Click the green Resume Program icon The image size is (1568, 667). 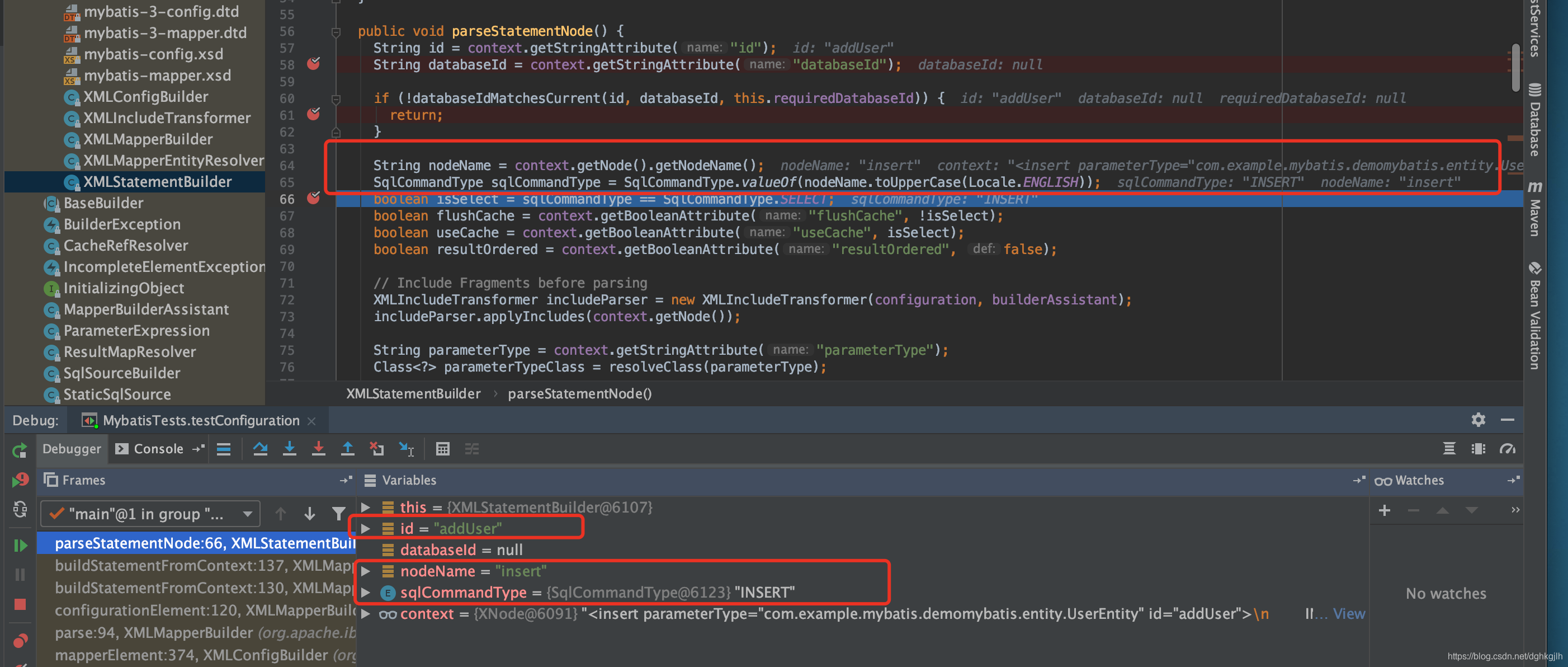coord(20,545)
